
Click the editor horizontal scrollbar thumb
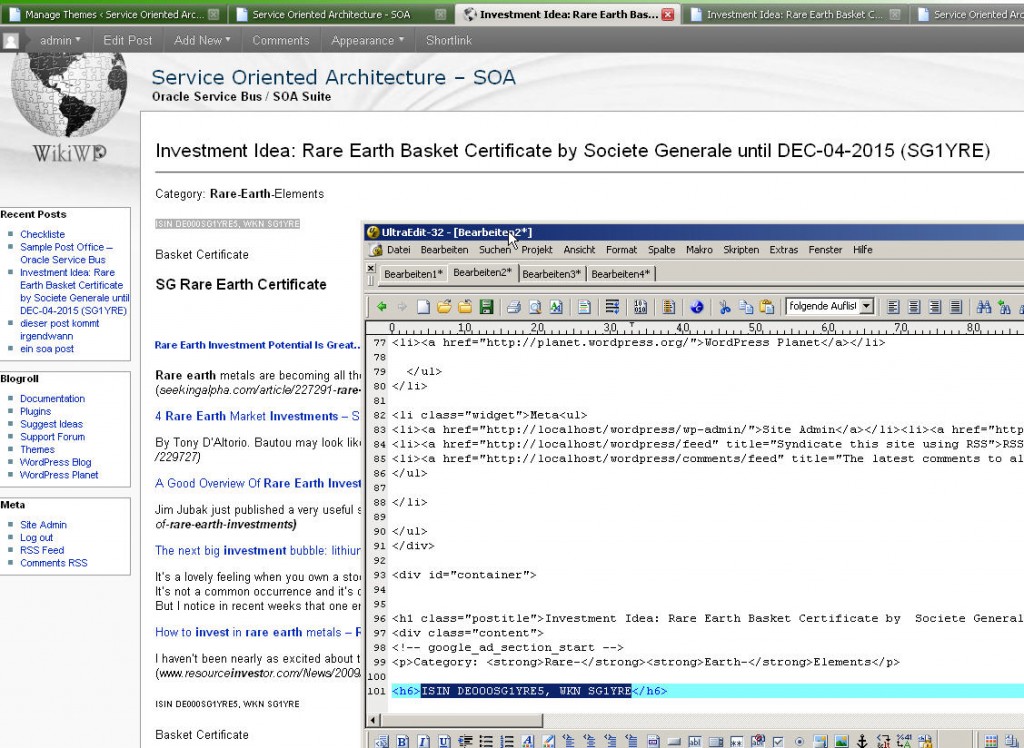pos(462,721)
